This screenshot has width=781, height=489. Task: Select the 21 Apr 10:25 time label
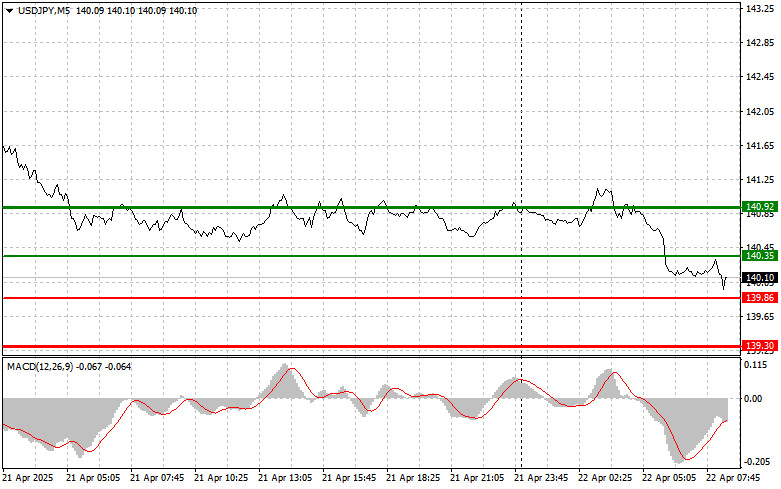[x=221, y=478]
